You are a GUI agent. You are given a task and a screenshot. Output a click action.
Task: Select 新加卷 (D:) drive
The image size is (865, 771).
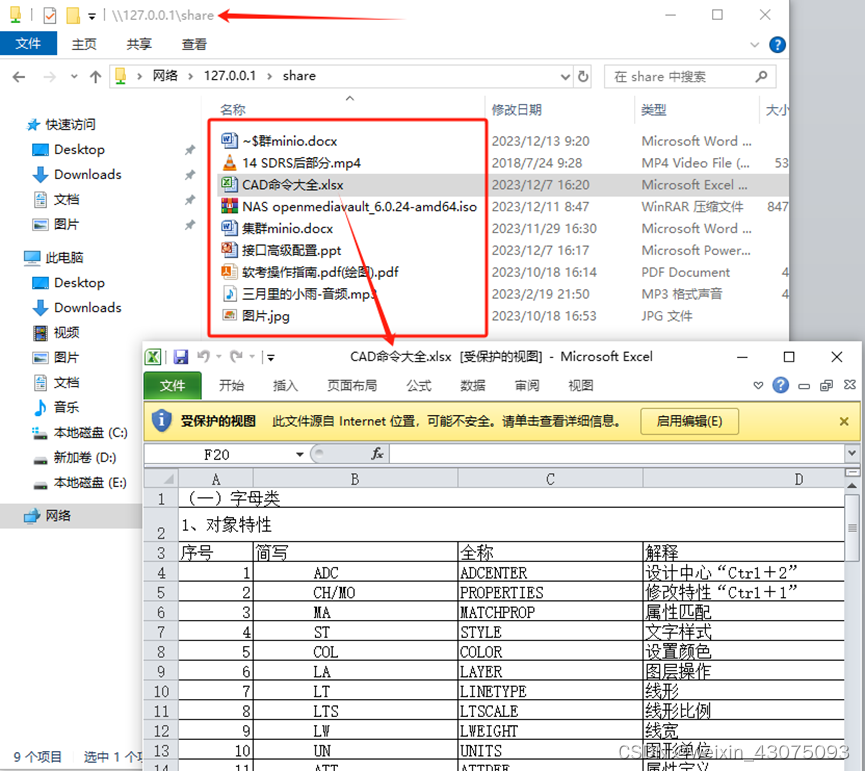(84, 457)
